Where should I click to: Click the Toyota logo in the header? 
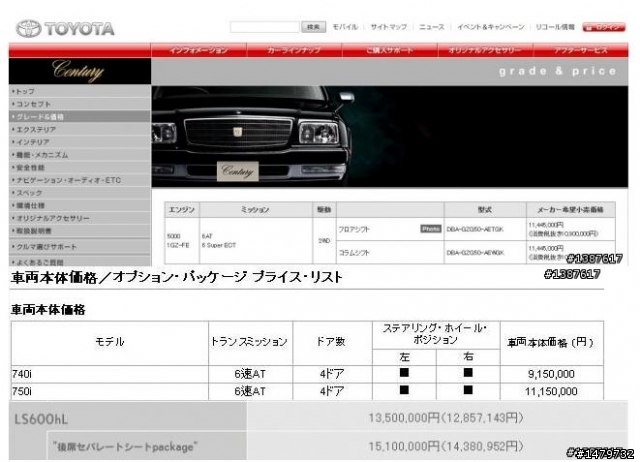pos(65,29)
